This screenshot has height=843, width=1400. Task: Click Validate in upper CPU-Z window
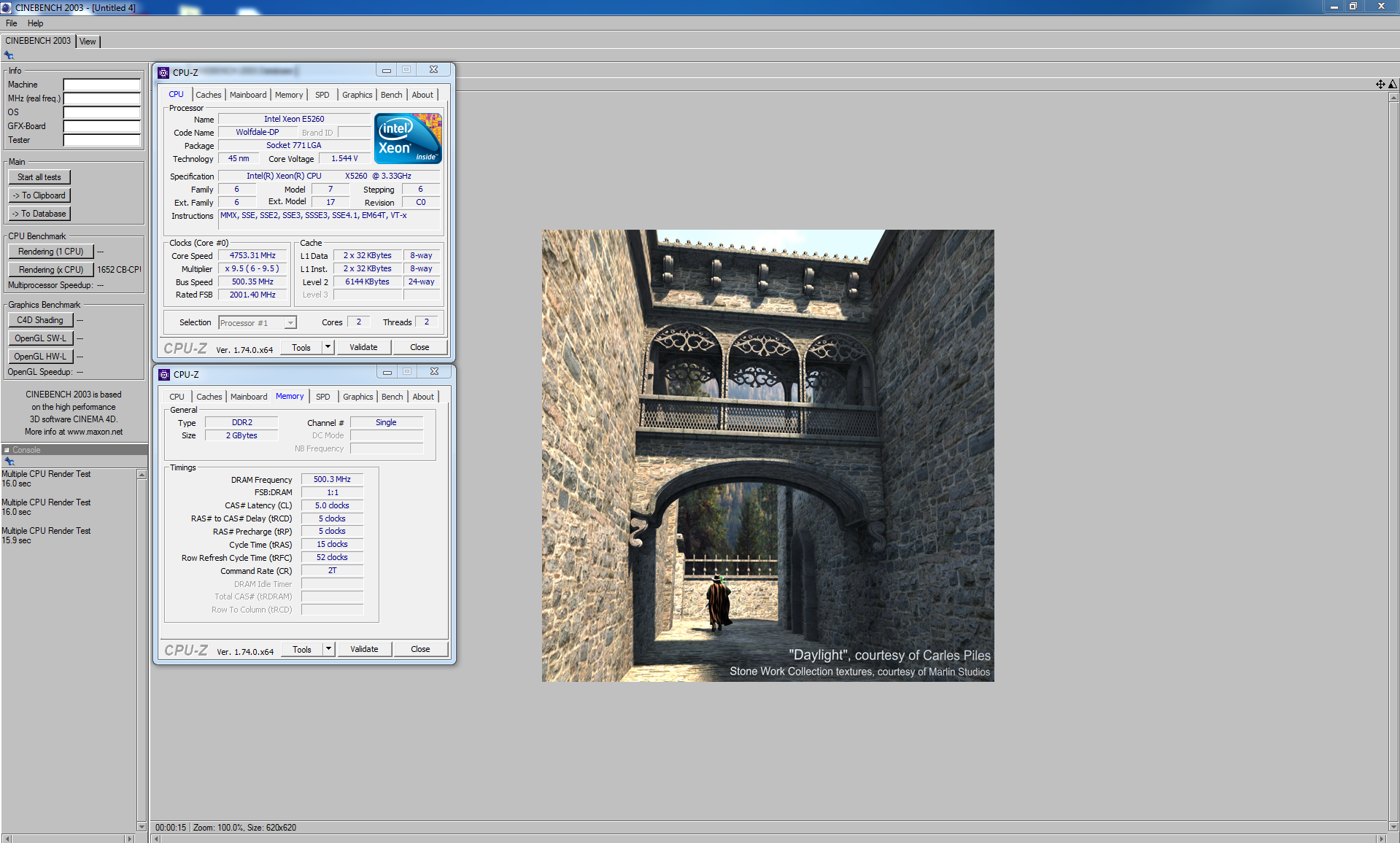[x=363, y=347]
